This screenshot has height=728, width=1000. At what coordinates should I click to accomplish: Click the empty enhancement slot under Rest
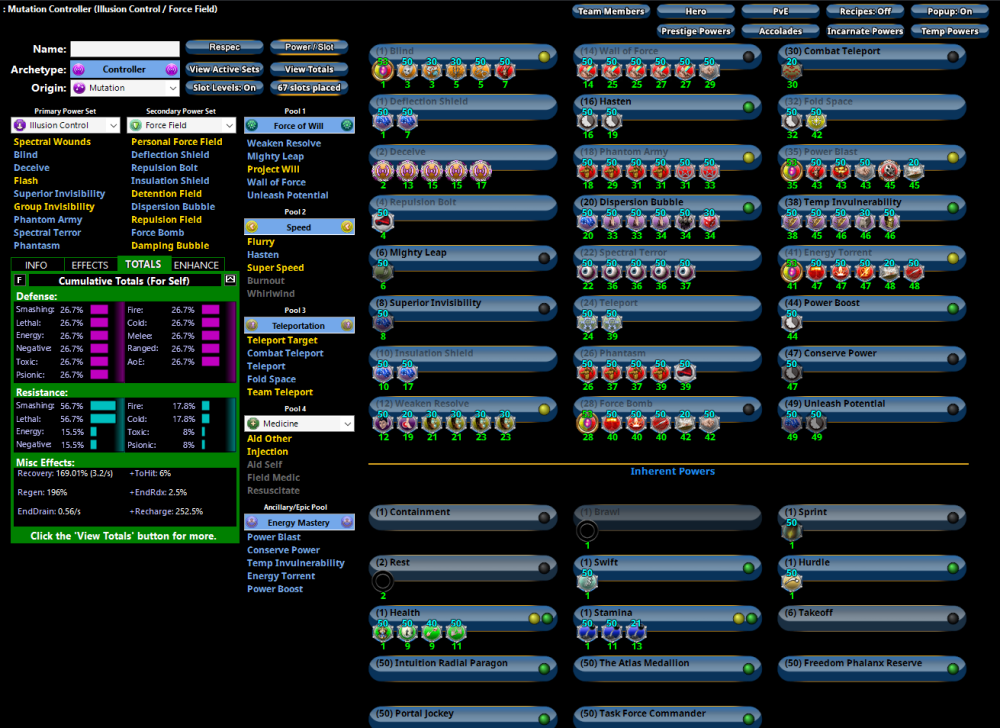coord(382,582)
